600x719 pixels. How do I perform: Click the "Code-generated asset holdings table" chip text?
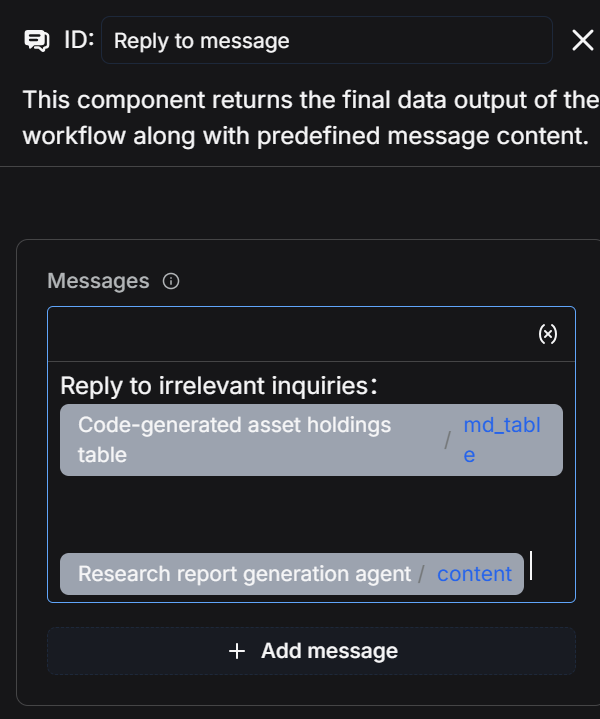[234, 439]
